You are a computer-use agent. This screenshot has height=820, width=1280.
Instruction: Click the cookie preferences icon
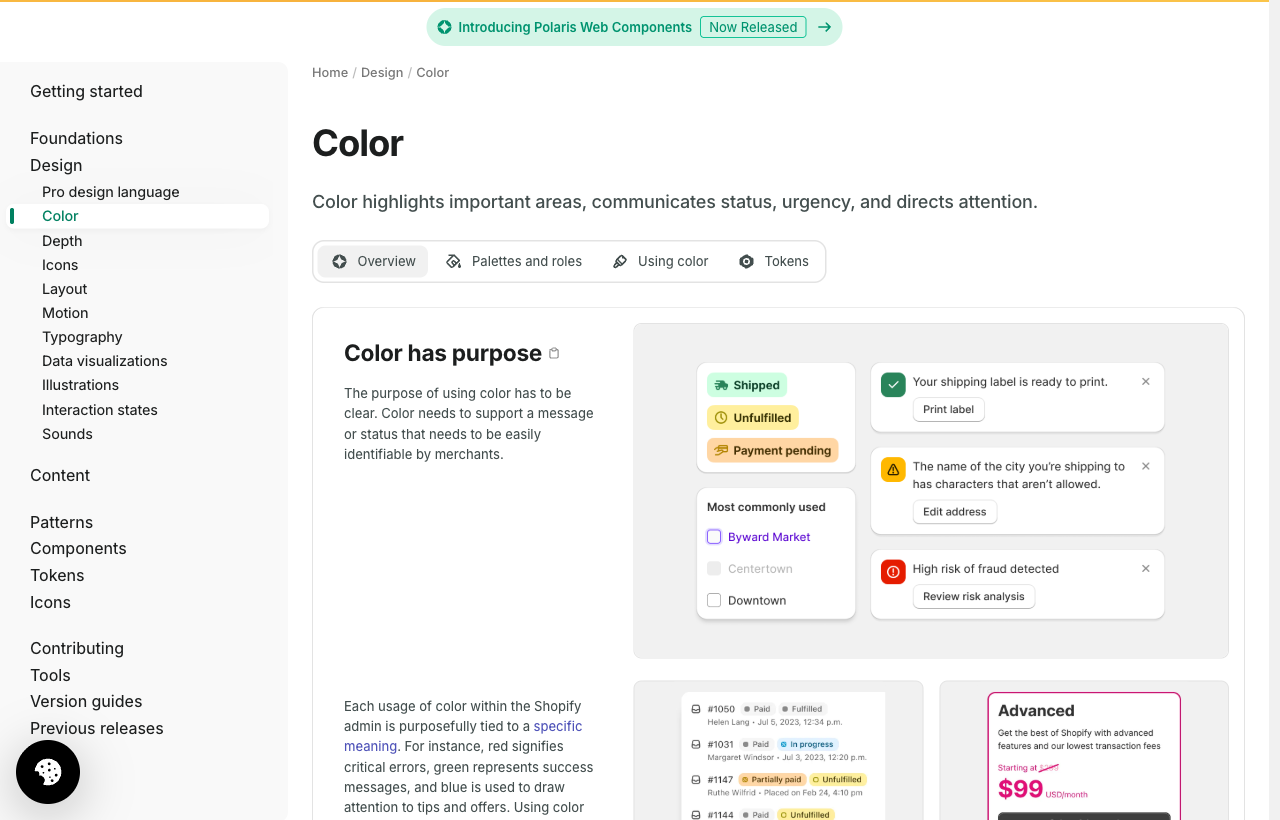click(x=48, y=772)
